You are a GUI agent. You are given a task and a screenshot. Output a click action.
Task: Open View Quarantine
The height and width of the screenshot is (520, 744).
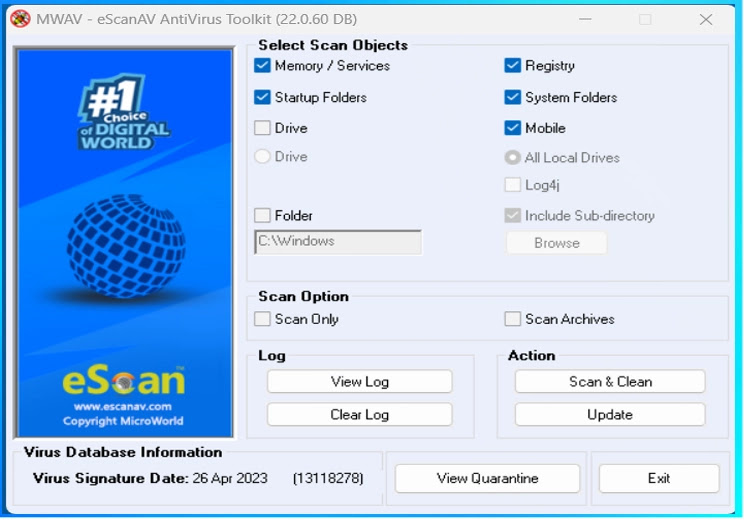pyautogui.click(x=487, y=478)
